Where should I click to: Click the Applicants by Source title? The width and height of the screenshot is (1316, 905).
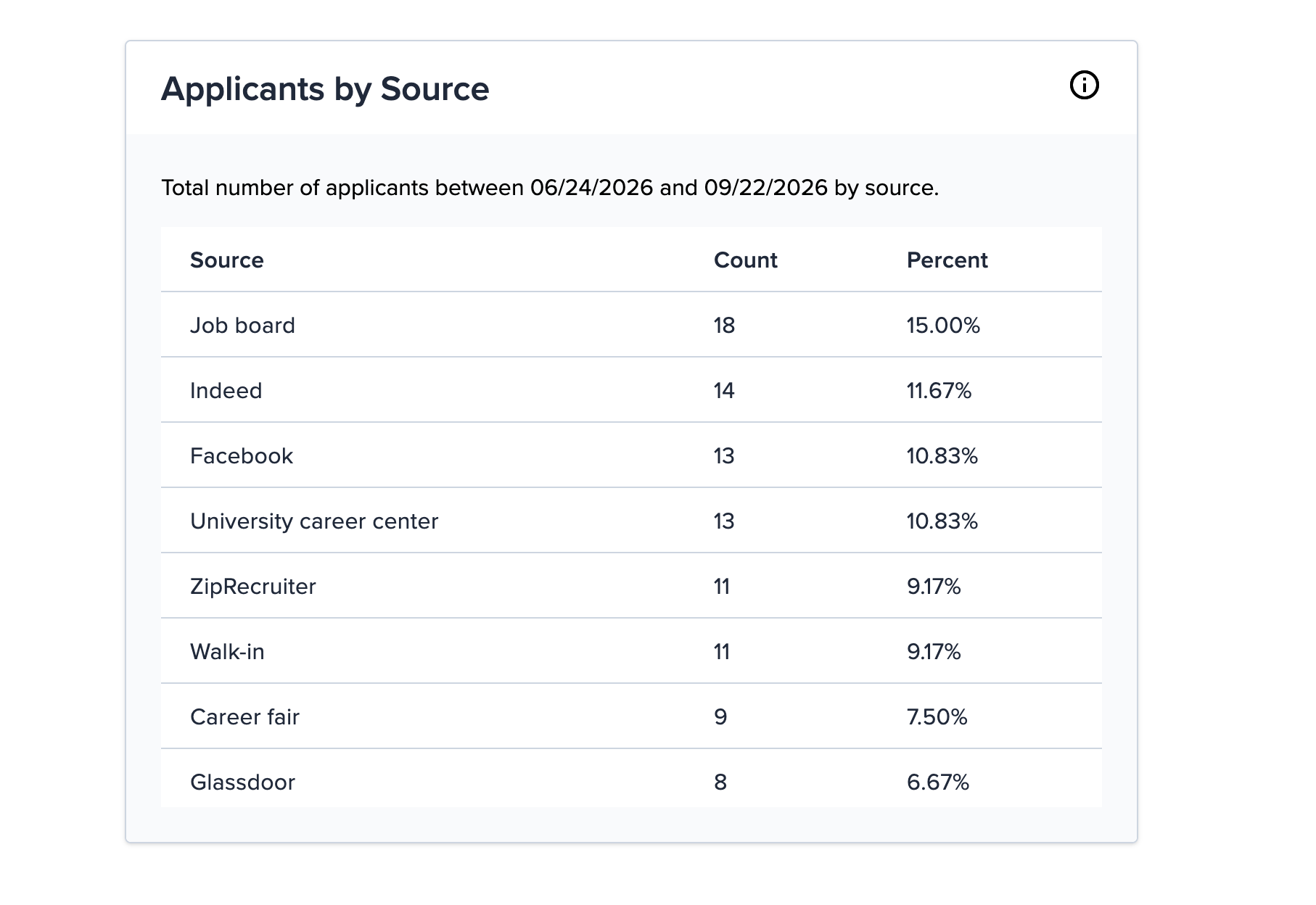tap(325, 89)
